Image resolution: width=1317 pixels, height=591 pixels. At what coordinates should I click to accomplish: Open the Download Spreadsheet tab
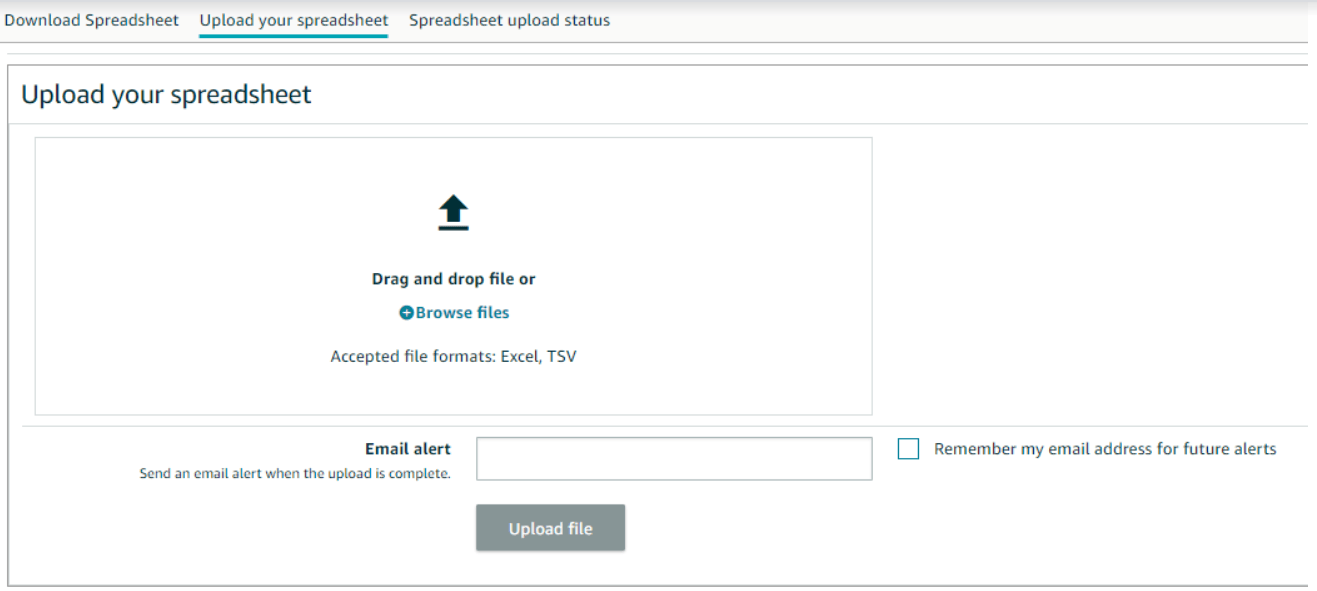click(x=91, y=20)
